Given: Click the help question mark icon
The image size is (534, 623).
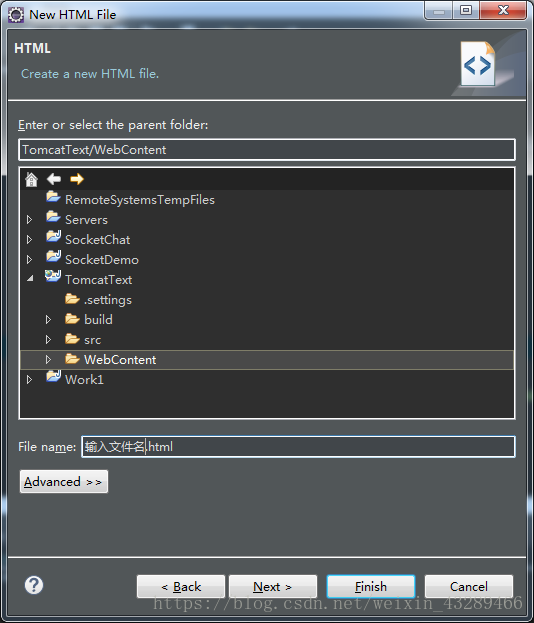Looking at the screenshot, I should pos(34,585).
